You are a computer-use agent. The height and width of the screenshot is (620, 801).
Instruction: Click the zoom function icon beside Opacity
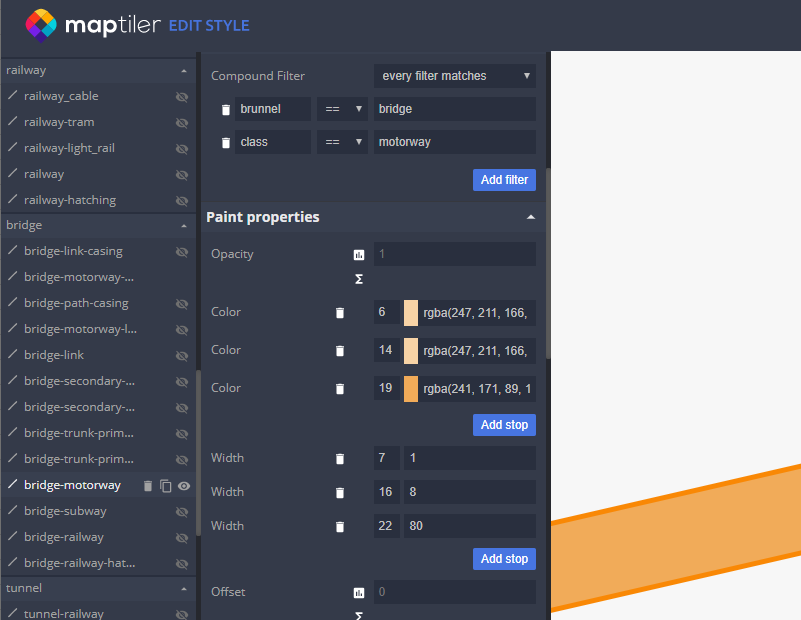pos(359,255)
